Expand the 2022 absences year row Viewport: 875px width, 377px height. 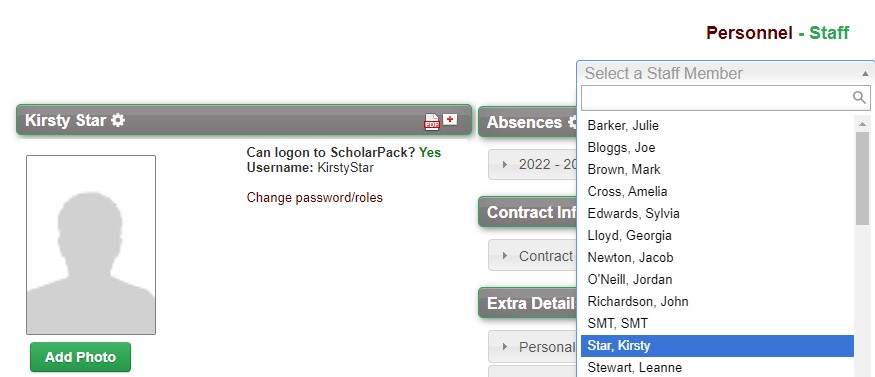pyautogui.click(x=532, y=165)
